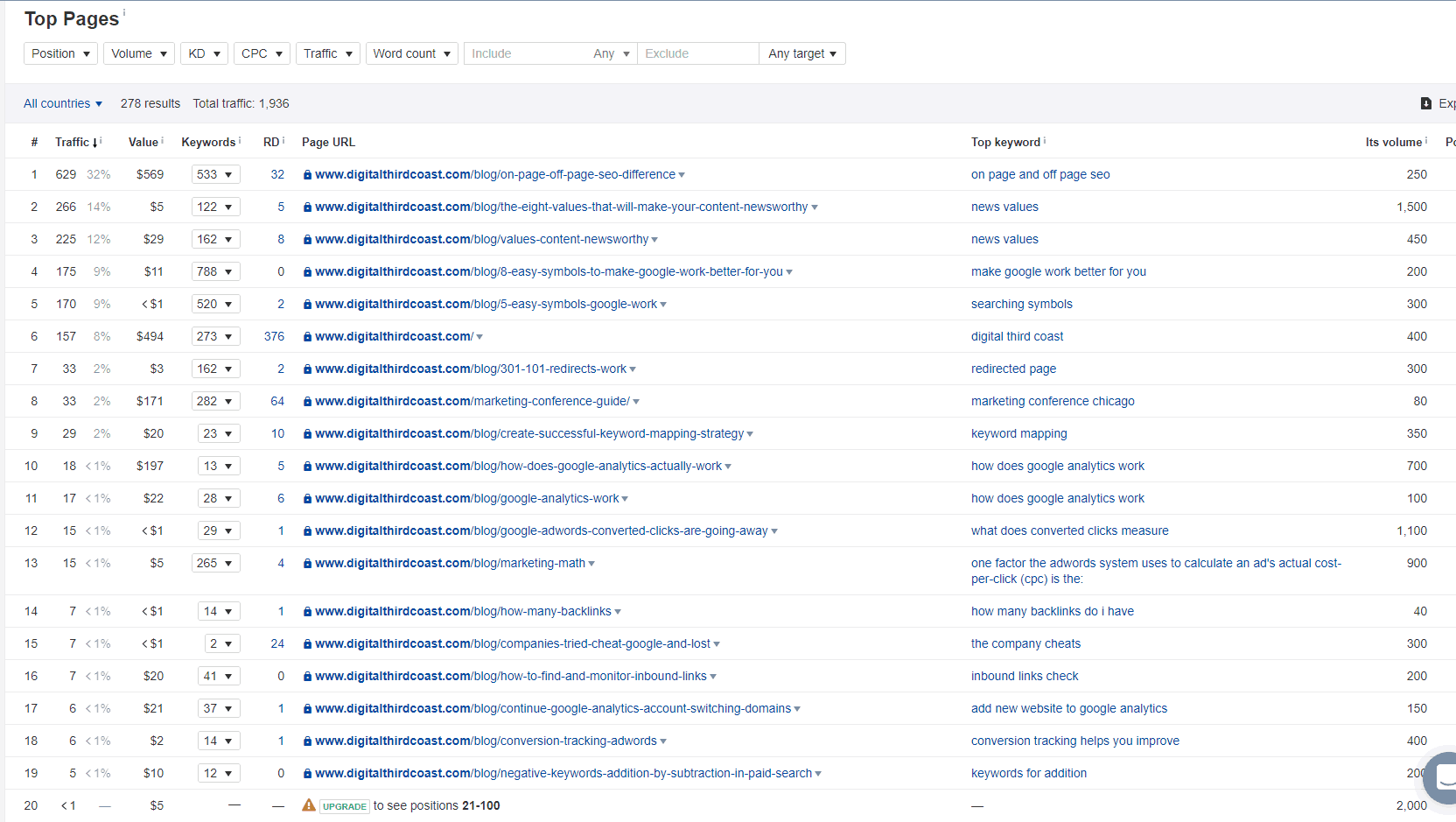Open the KD filter dropdown

point(204,53)
